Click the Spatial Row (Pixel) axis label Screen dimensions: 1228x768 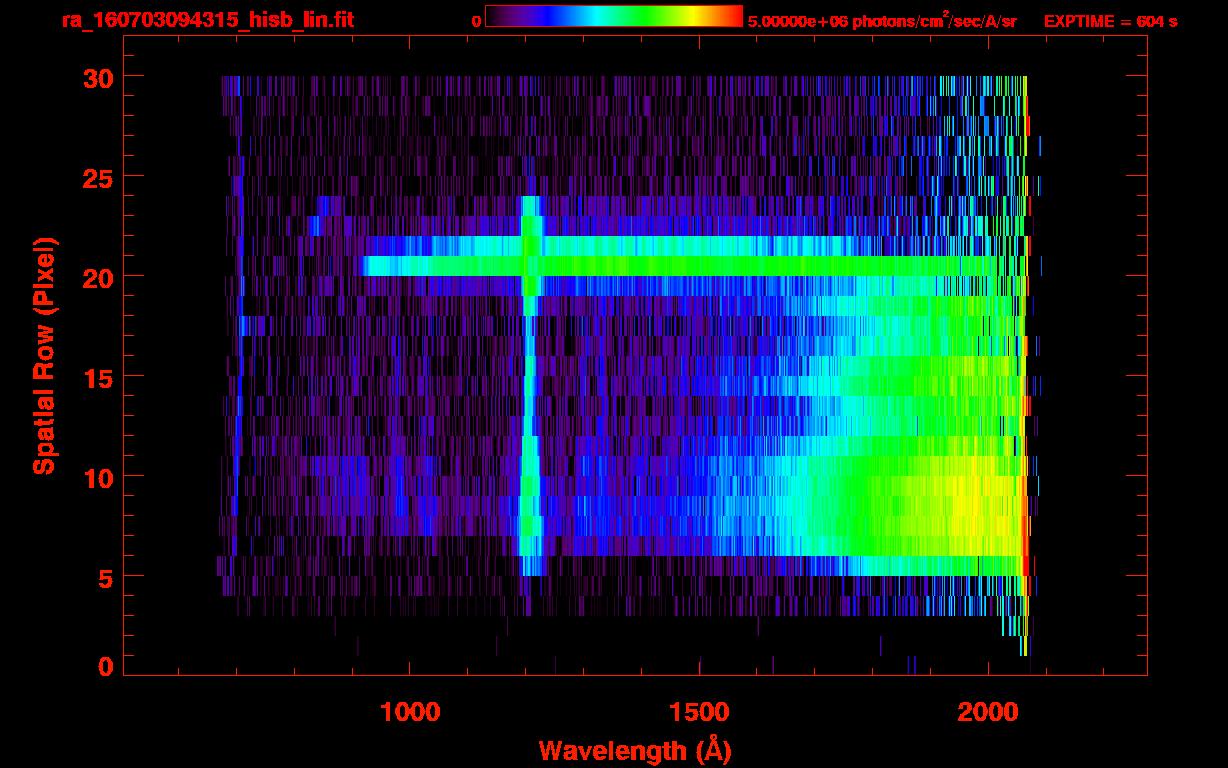pyautogui.click(x=45, y=355)
